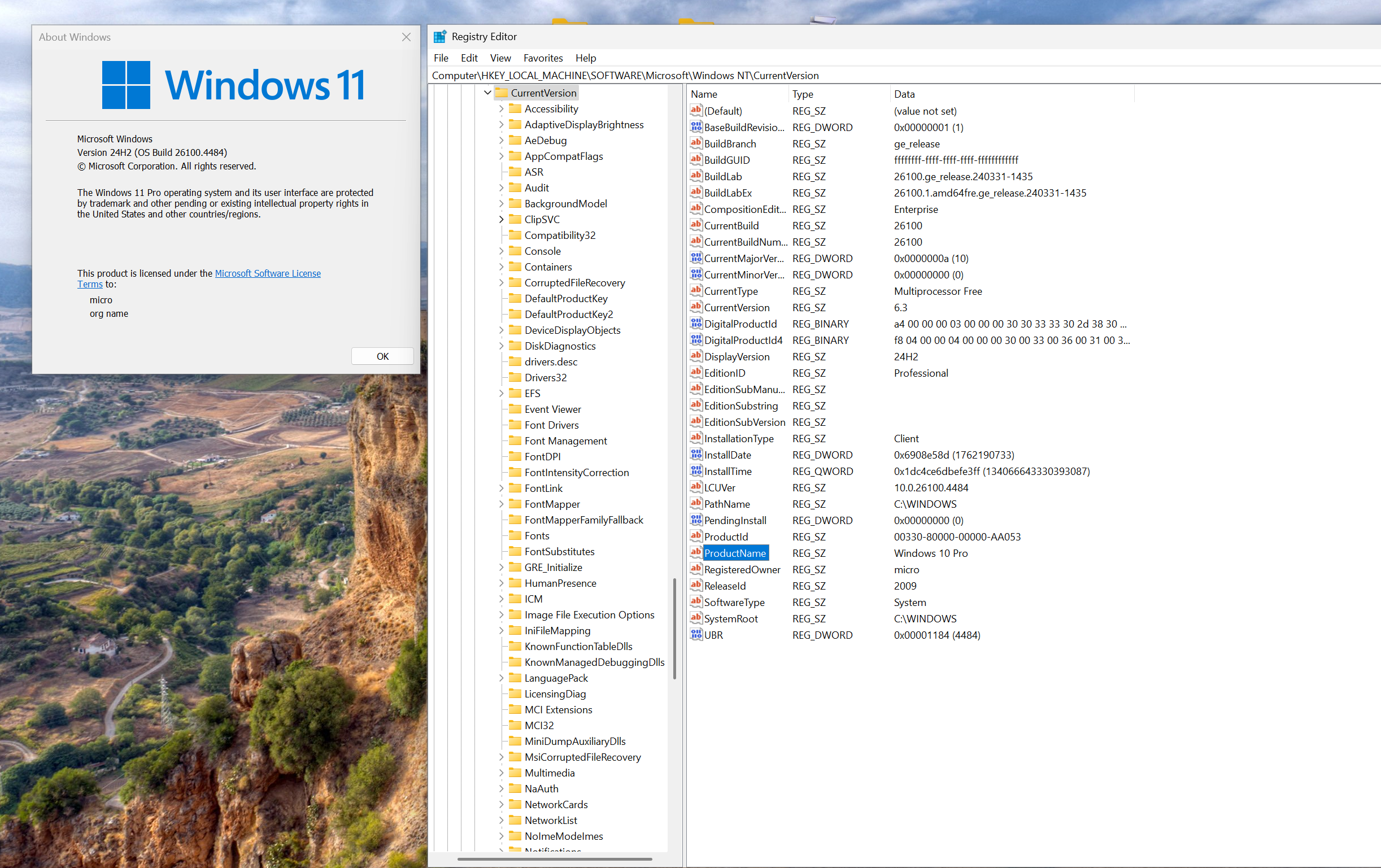Viewport: 1381px width, 868px height.
Task: Click the BaseBuildRevision DWORD value icon
Action: tap(696, 127)
